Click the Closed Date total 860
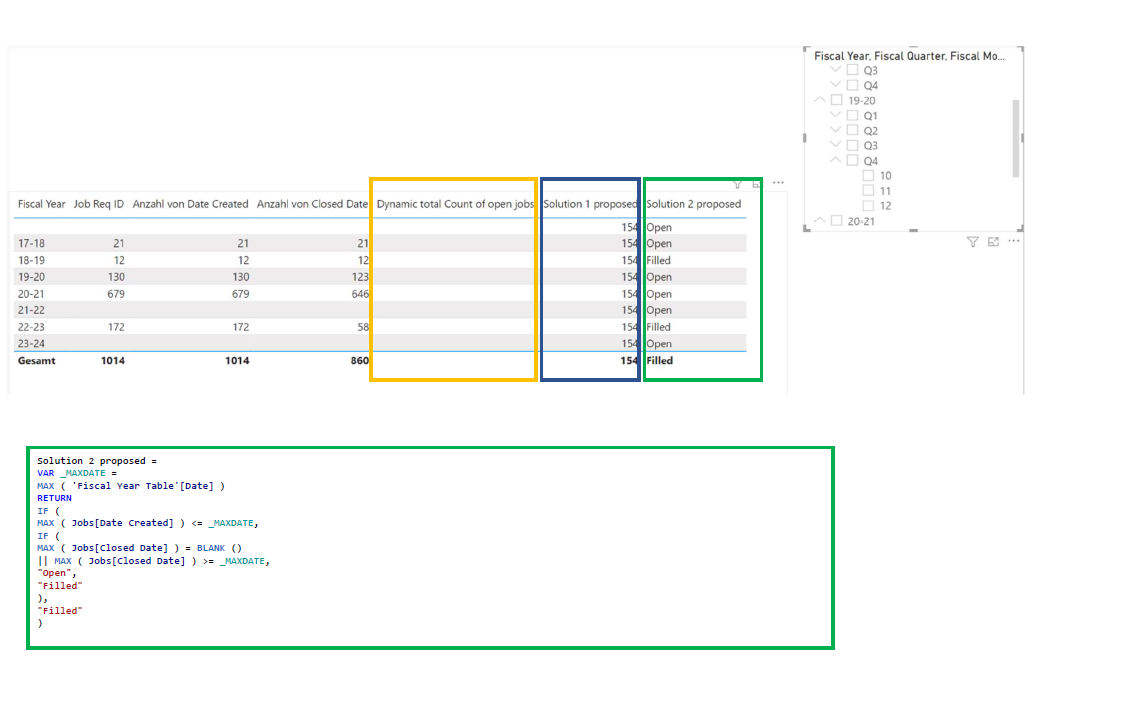1125x701 pixels. 360,361
